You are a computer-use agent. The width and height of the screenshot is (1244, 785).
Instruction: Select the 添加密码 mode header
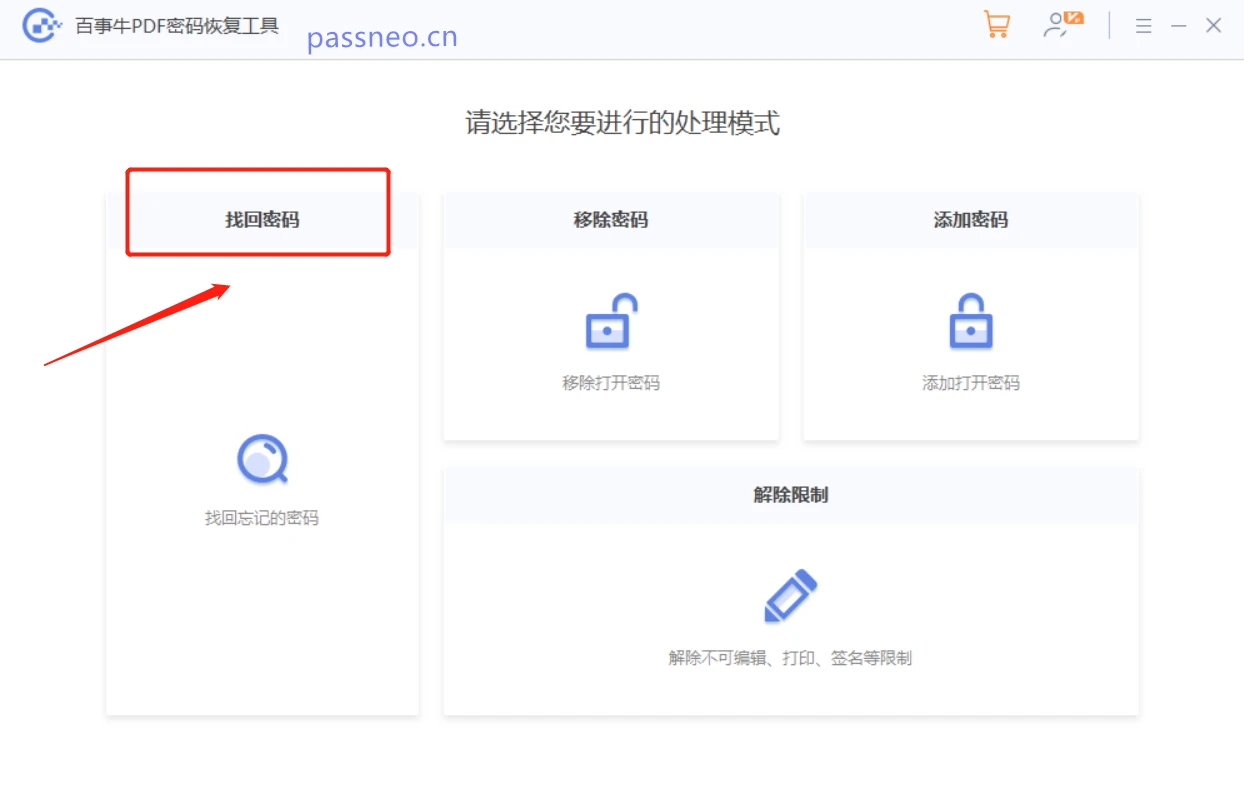tap(971, 220)
